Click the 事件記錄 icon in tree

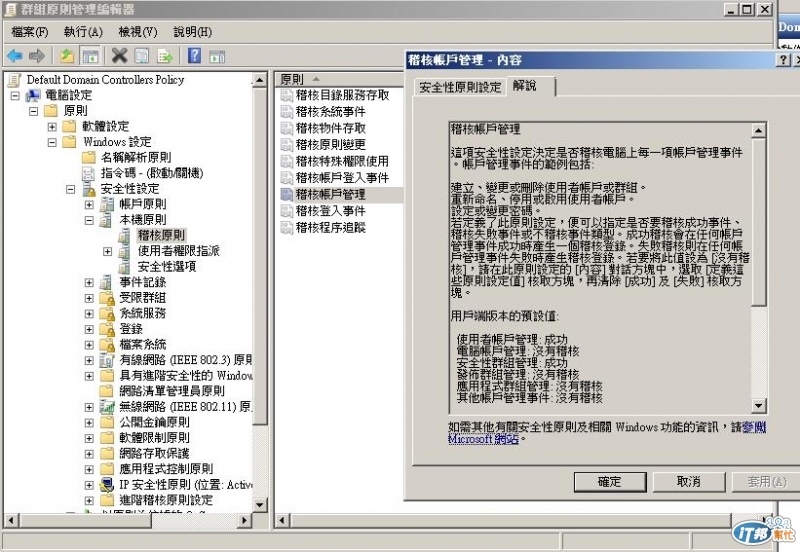(x=107, y=282)
